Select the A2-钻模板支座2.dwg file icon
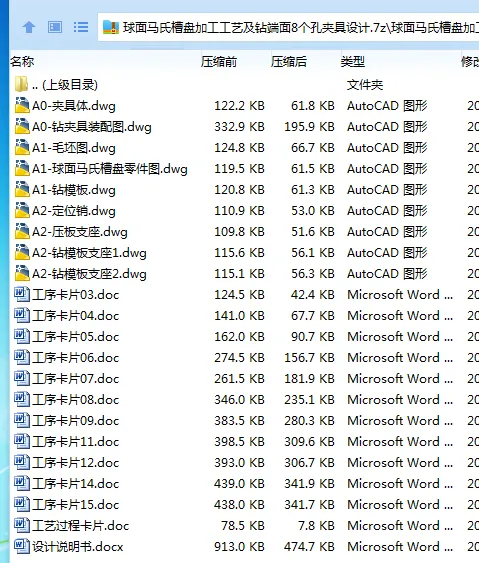The width and height of the screenshot is (479, 563). [x=22, y=273]
